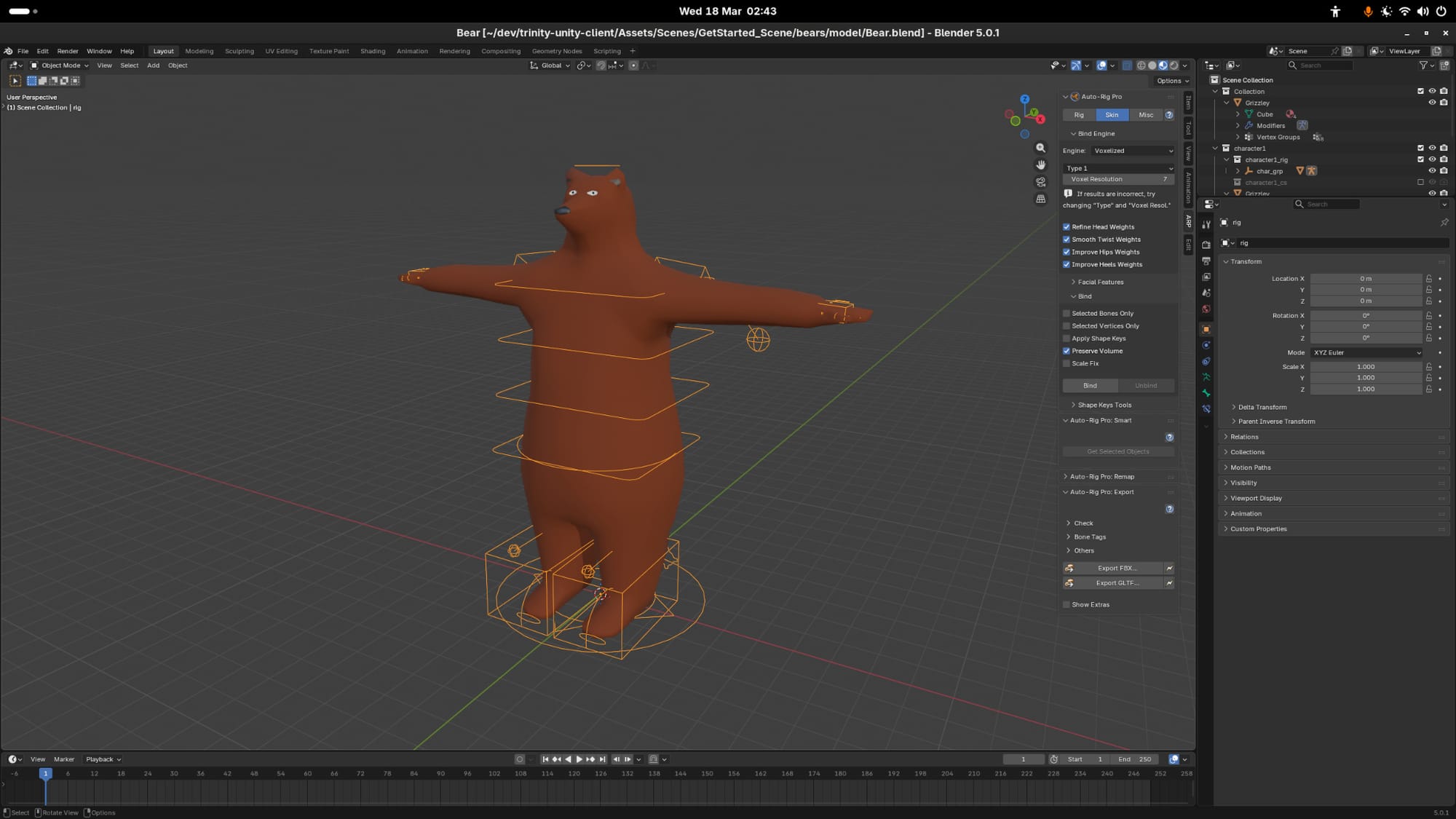The height and width of the screenshot is (819, 1456).
Task: Jump to the timeline end frame
Action: 603,759
